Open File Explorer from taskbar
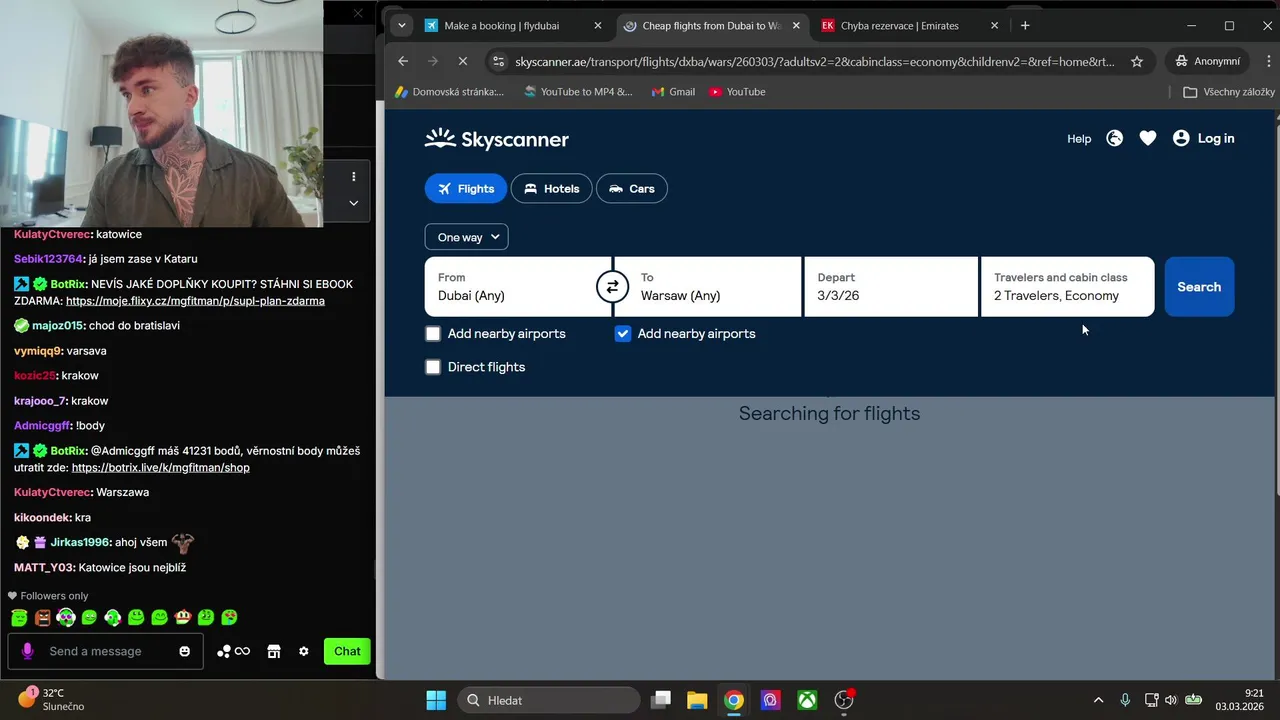The width and height of the screenshot is (1280, 720). coord(697,700)
